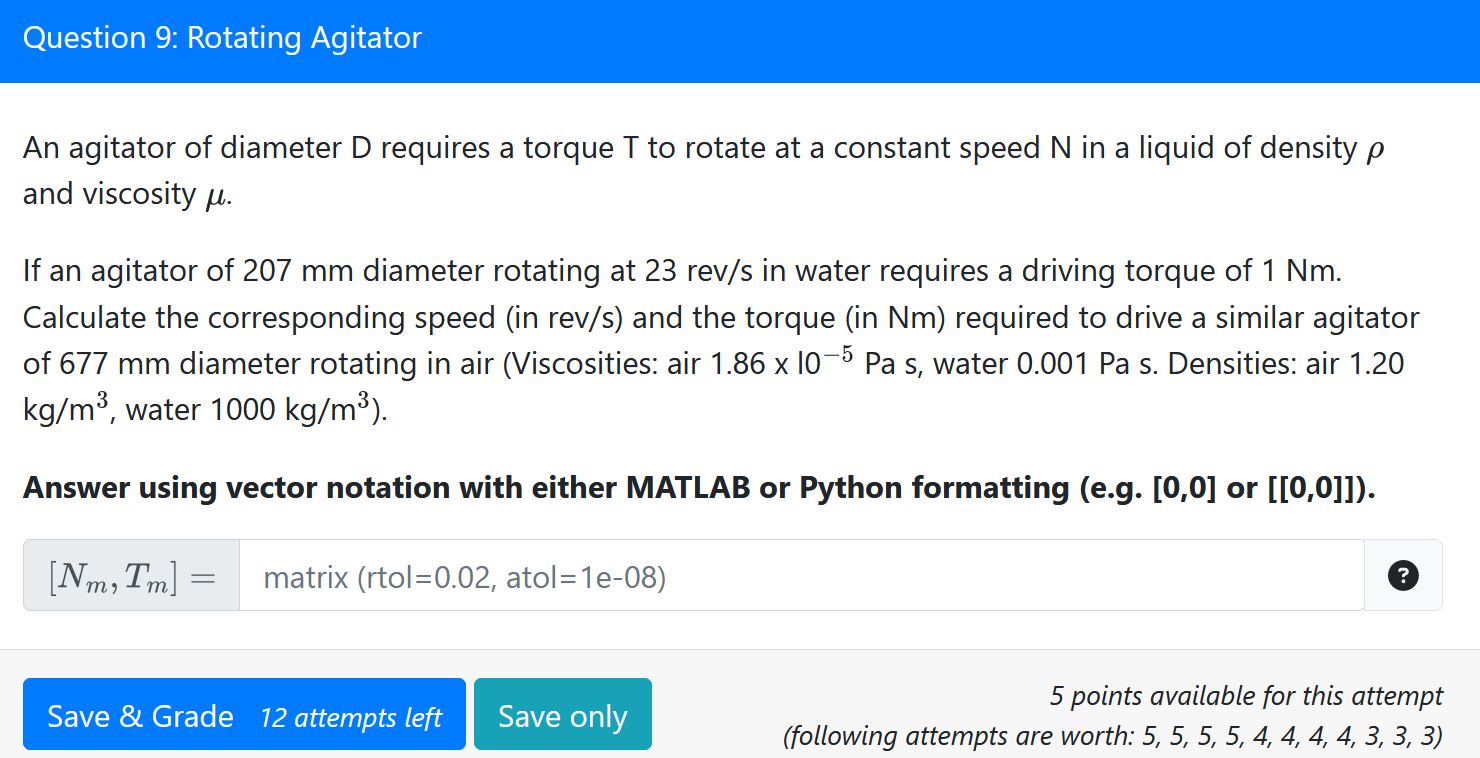Click Save only to store without grading
This screenshot has width=1480, height=758.
[562, 713]
